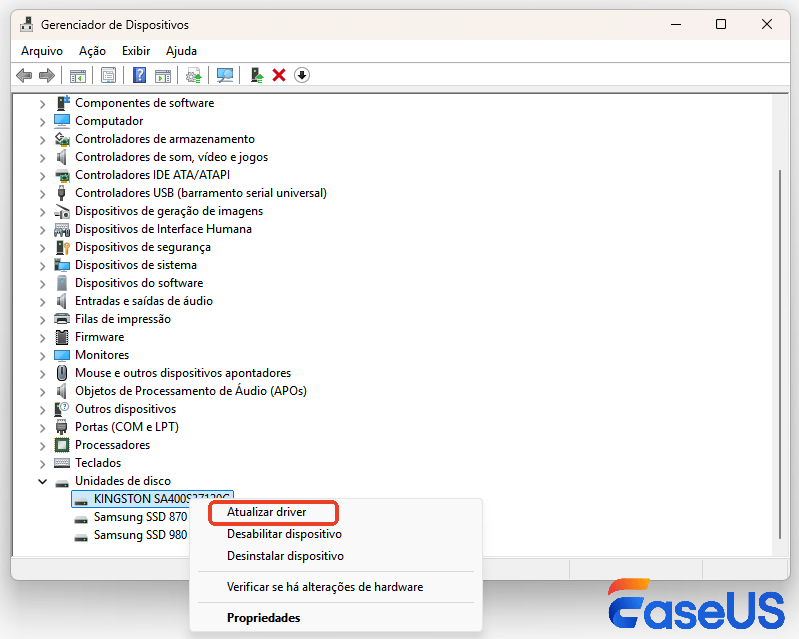Screen dimensions: 799x639
Task: Click the 'Teclados' label
Action: pyautogui.click(x=98, y=463)
